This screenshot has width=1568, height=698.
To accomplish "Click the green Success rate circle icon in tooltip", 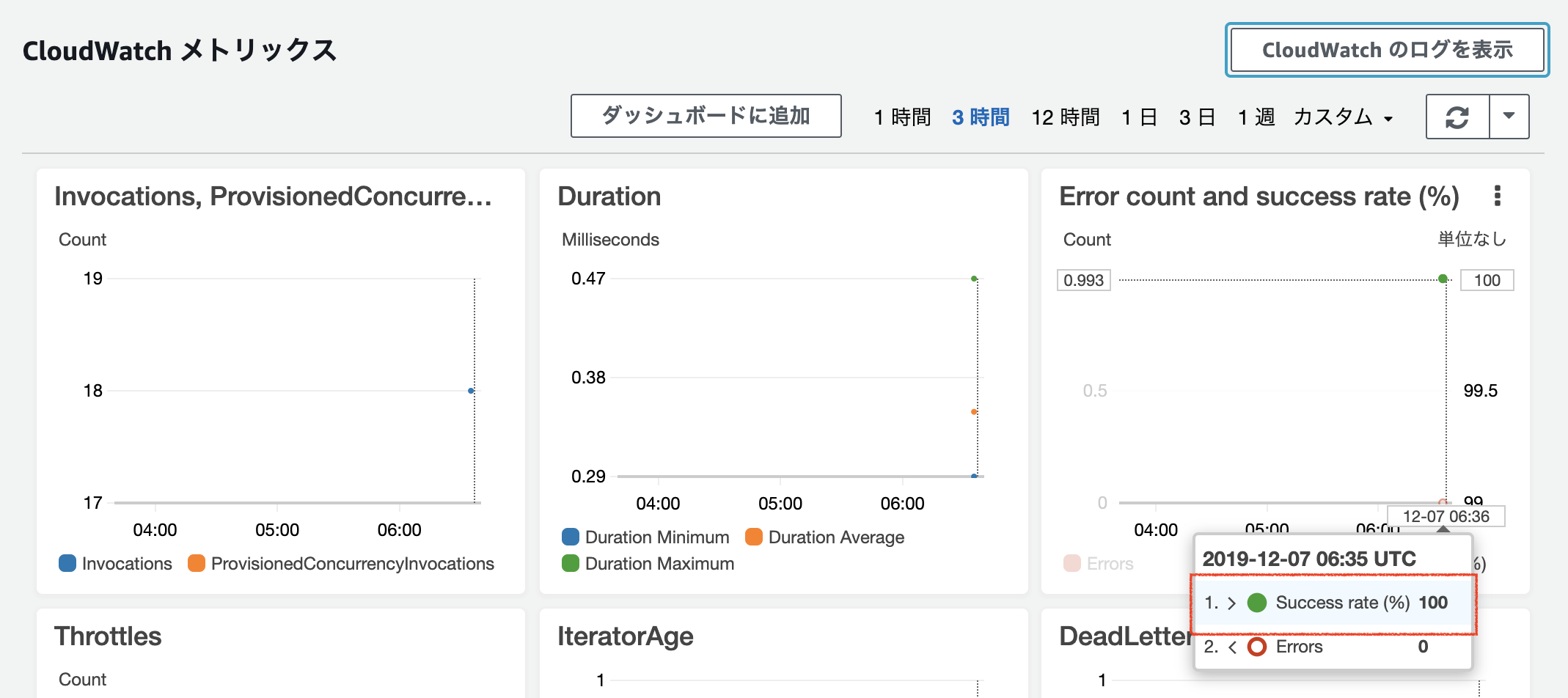I will click(1257, 603).
